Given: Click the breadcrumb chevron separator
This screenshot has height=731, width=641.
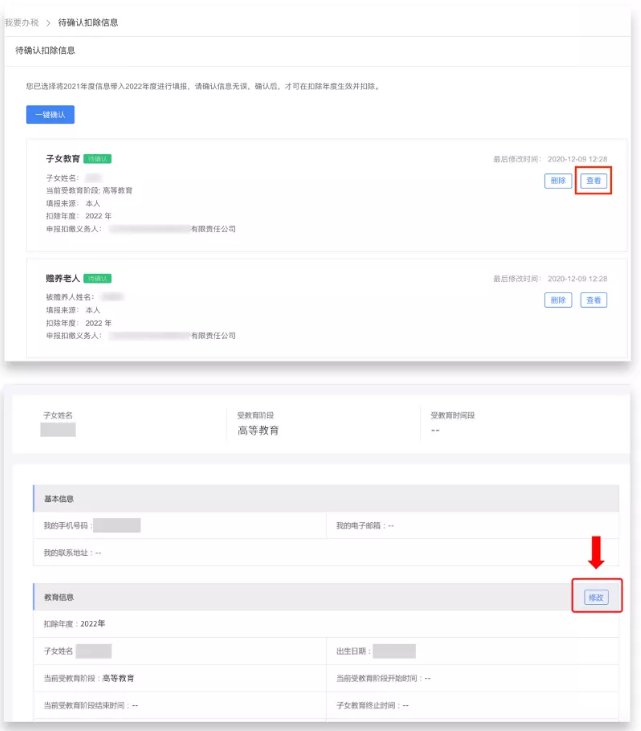Looking at the screenshot, I should coord(47,22).
